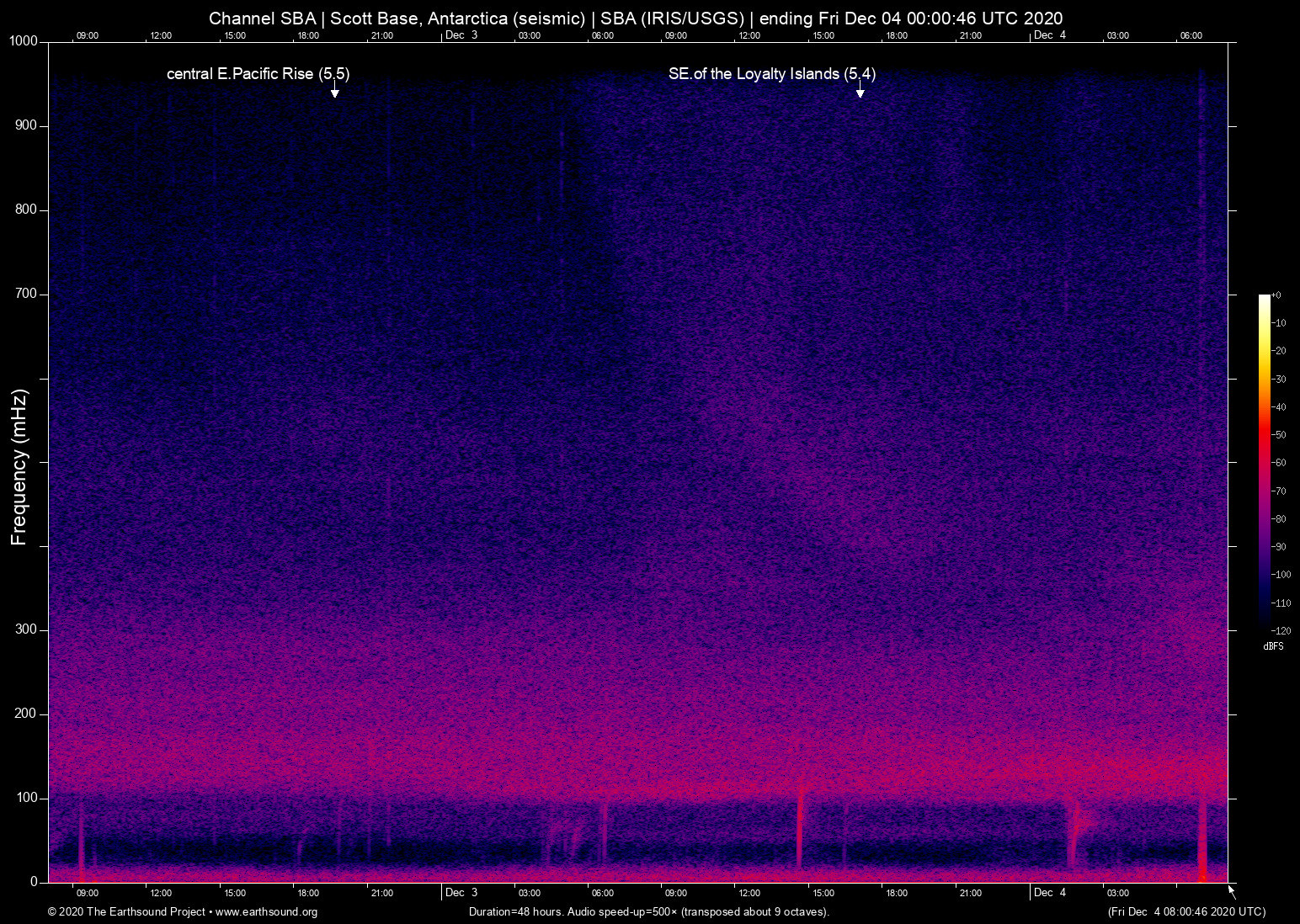1300x924 pixels.
Task: Click the chart title starting with 'Channel SBA'
Action: coord(636,19)
